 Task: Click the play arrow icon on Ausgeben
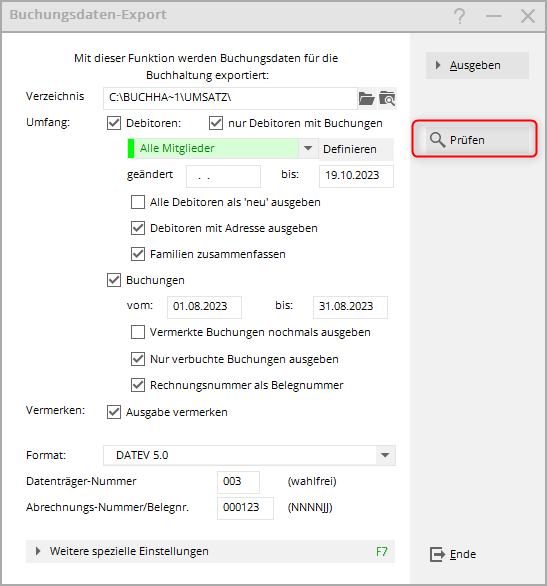tap(438, 65)
